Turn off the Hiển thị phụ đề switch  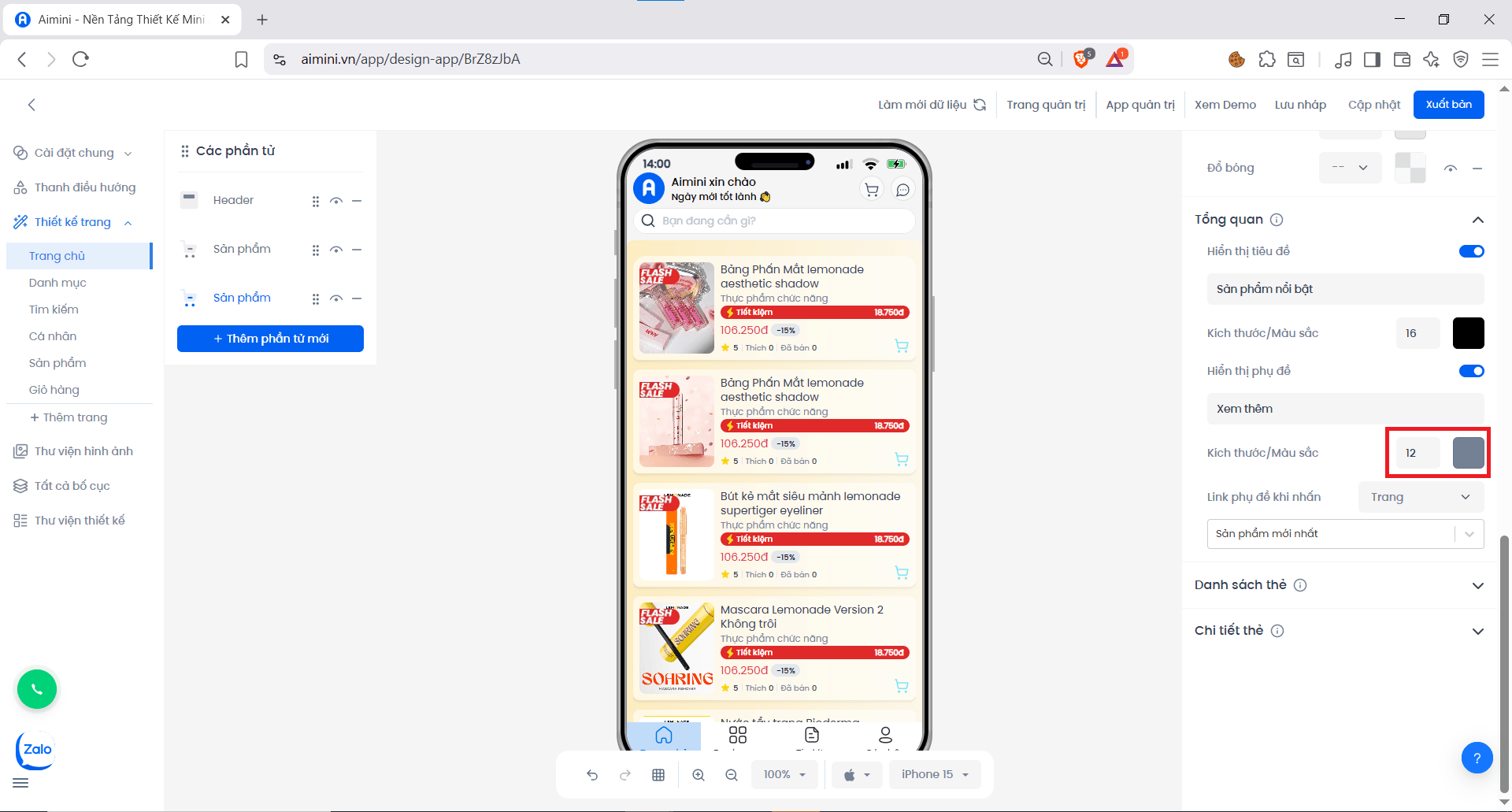click(1471, 371)
